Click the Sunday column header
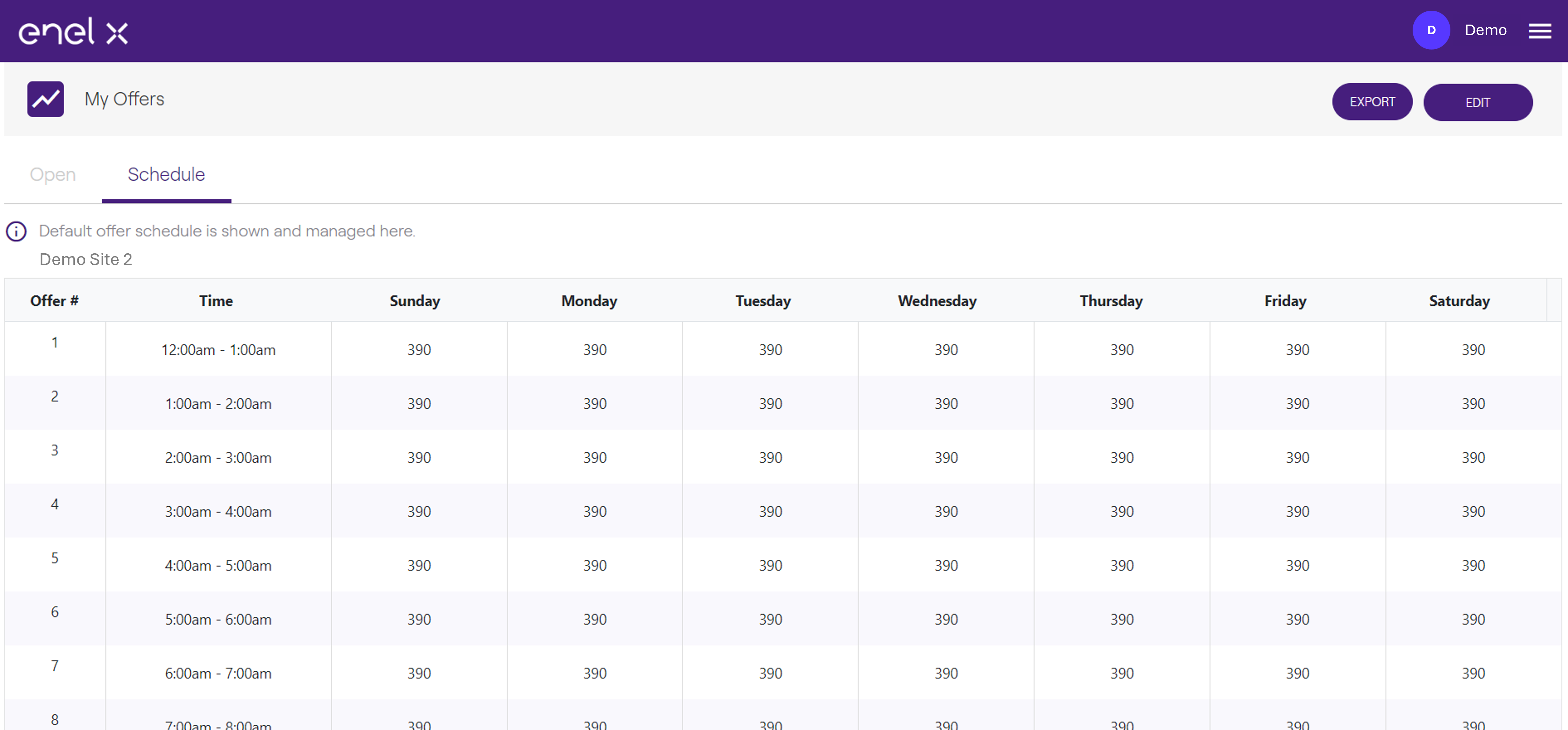The image size is (1568, 730). click(414, 301)
